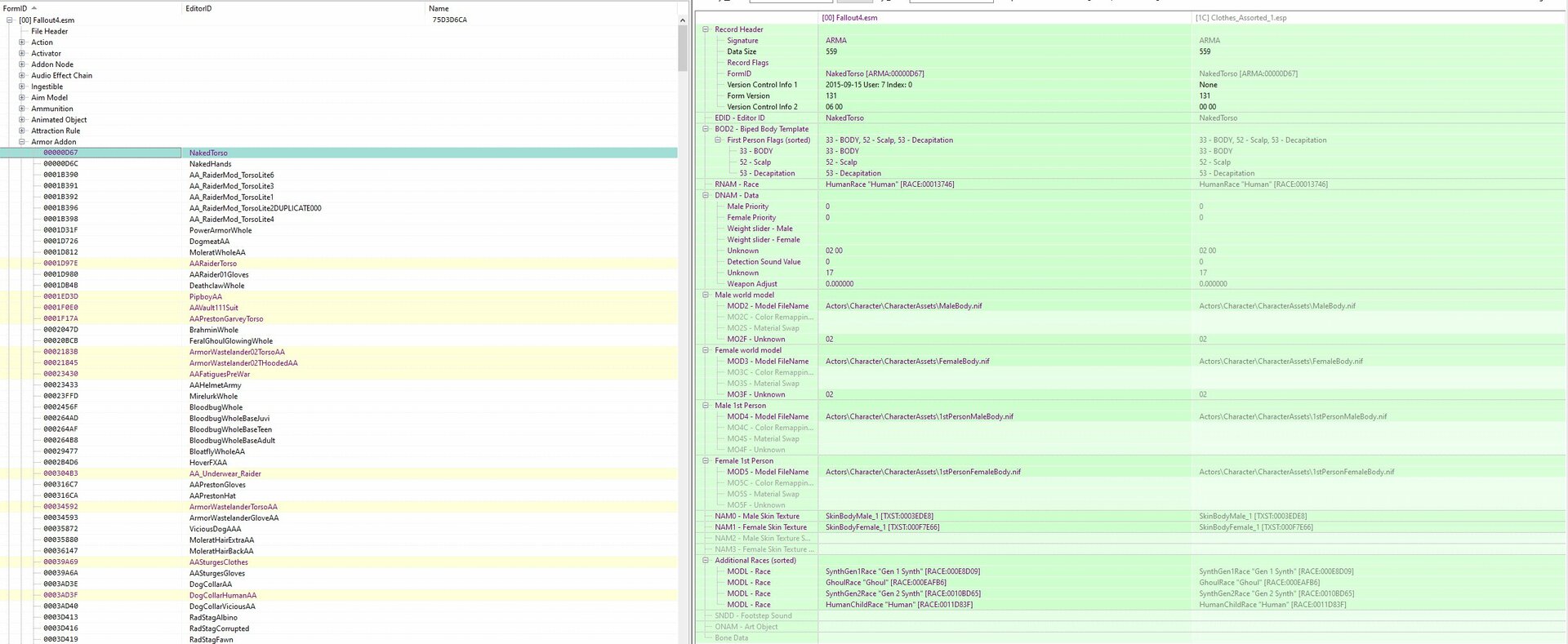
Task: Expand the Addon Node group
Action: tap(22, 64)
